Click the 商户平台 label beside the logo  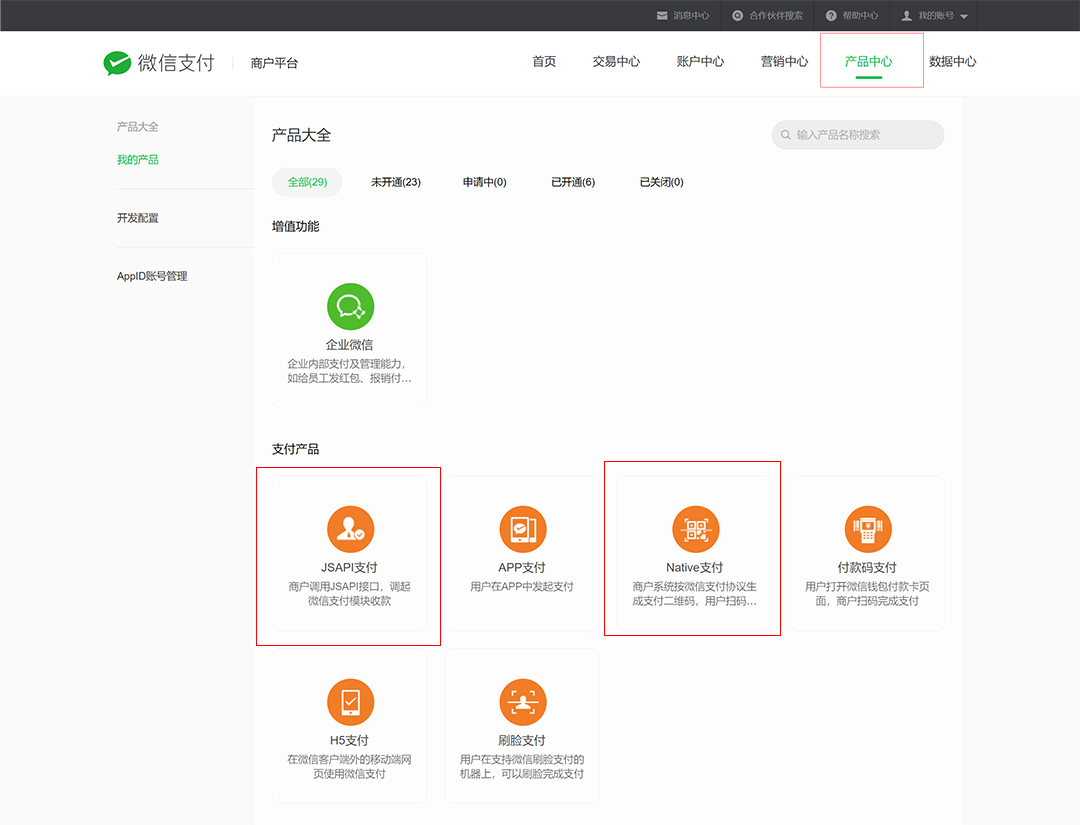point(274,63)
